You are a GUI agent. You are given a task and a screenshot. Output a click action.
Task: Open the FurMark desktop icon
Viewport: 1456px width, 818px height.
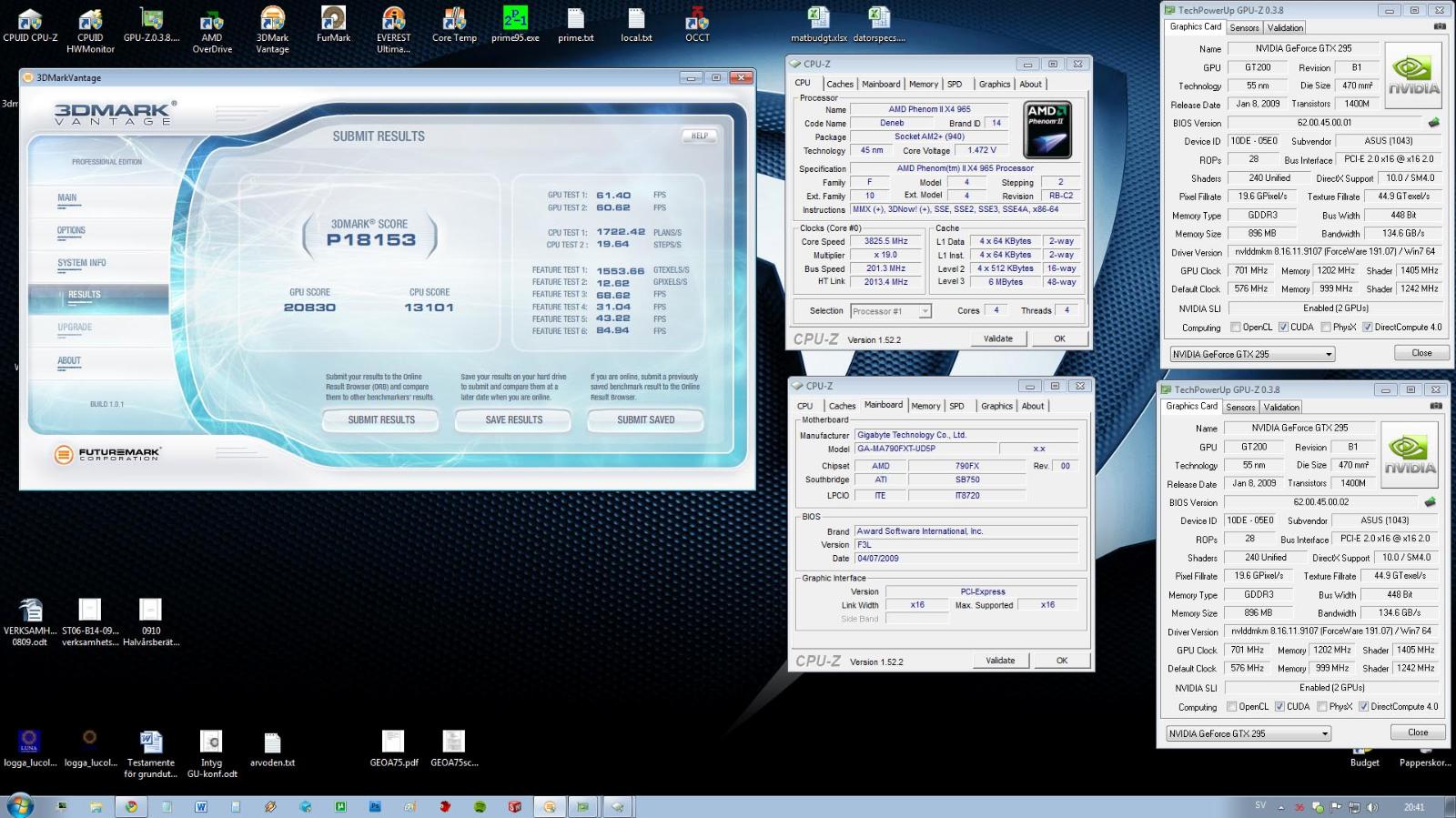pos(333,25)
